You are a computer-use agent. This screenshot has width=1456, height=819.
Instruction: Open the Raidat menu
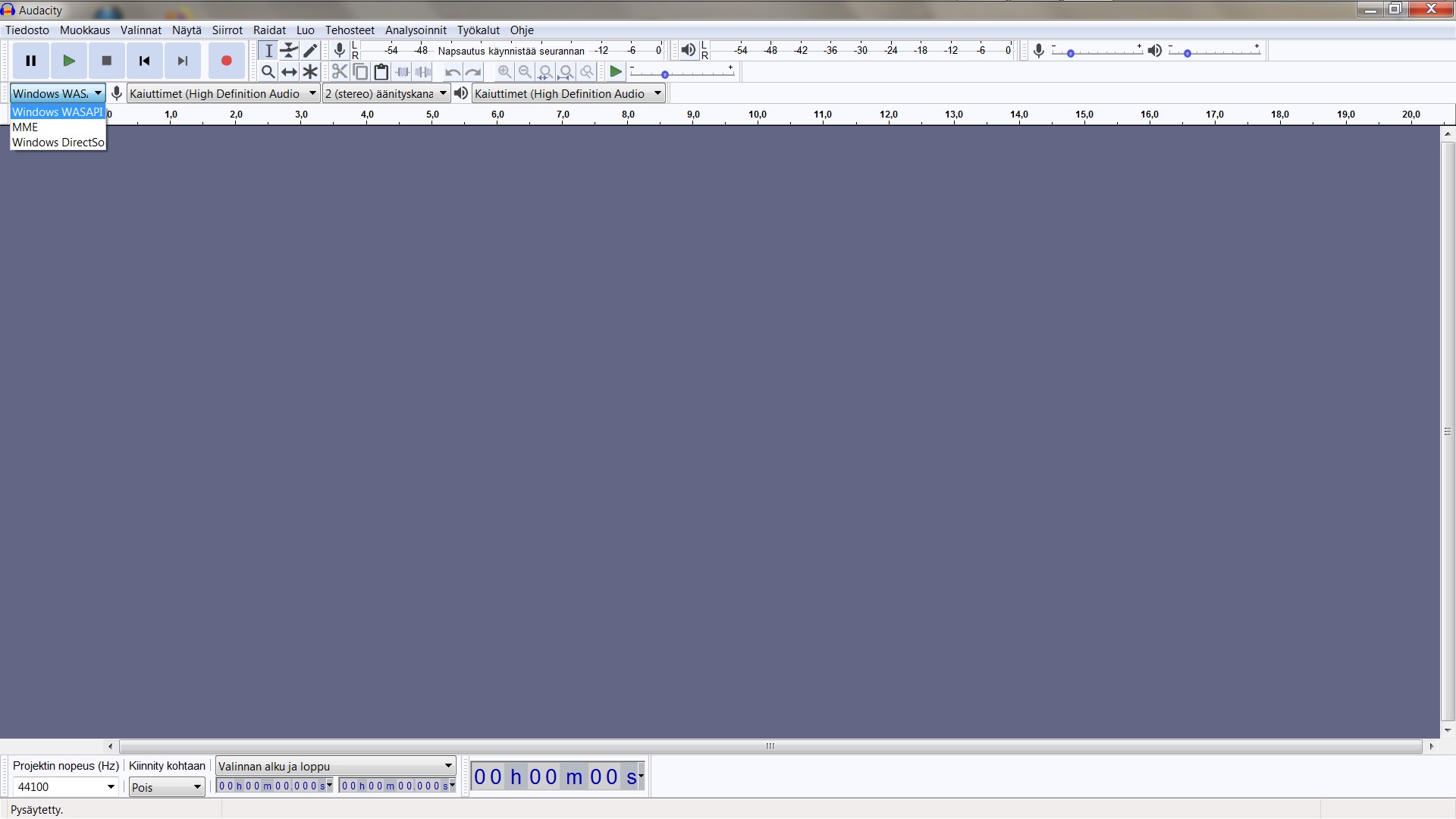point(269,30)
